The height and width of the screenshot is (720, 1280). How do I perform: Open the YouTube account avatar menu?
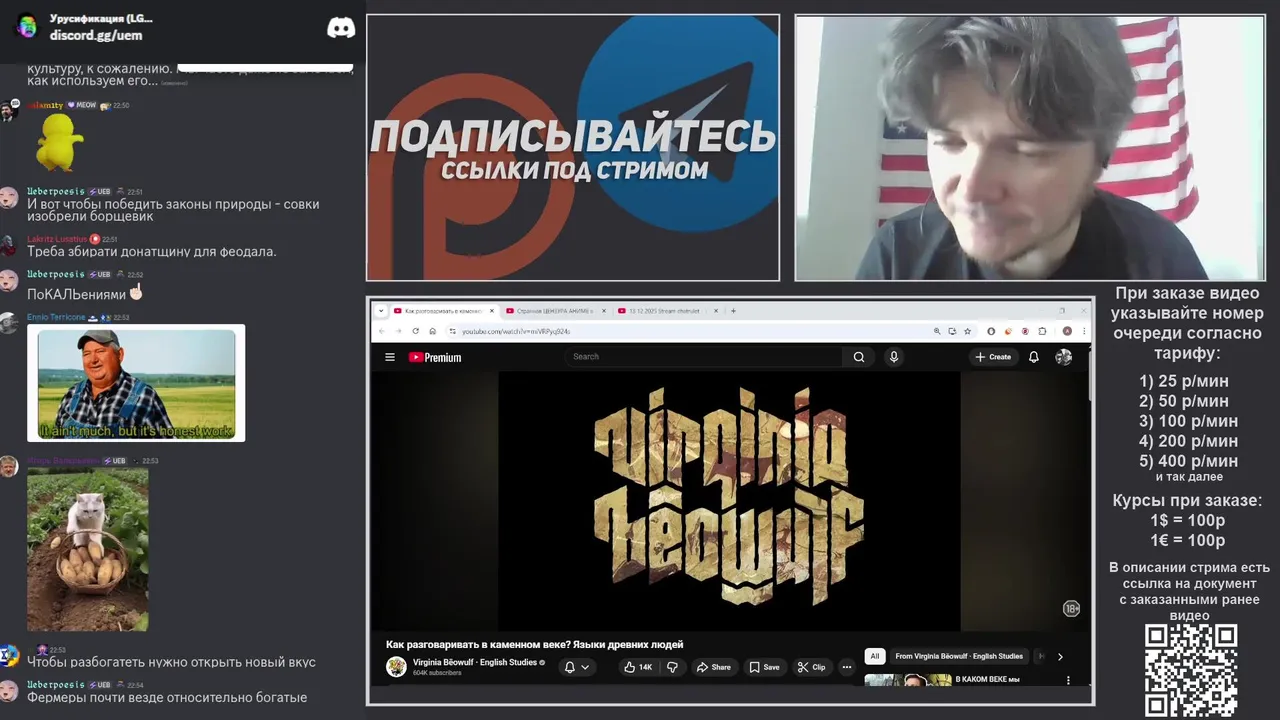(x=1064, y=357)
